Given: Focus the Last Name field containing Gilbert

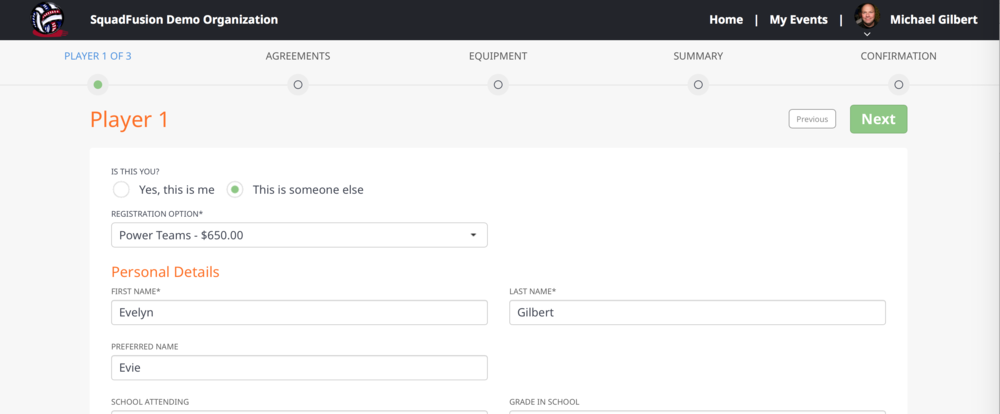Looking at the screenshot, I should point(698,312).
